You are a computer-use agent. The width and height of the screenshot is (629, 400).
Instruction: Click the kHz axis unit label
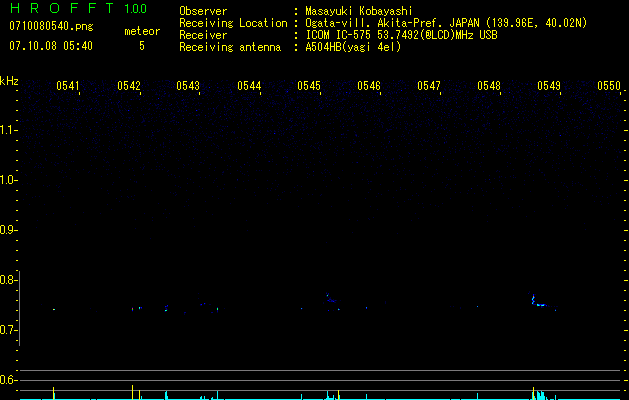click(x=9, y=81)
